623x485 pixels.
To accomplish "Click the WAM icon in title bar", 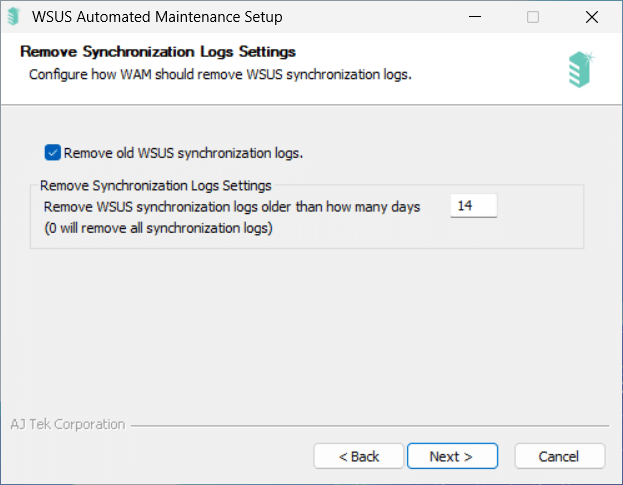I will point(14,17).
